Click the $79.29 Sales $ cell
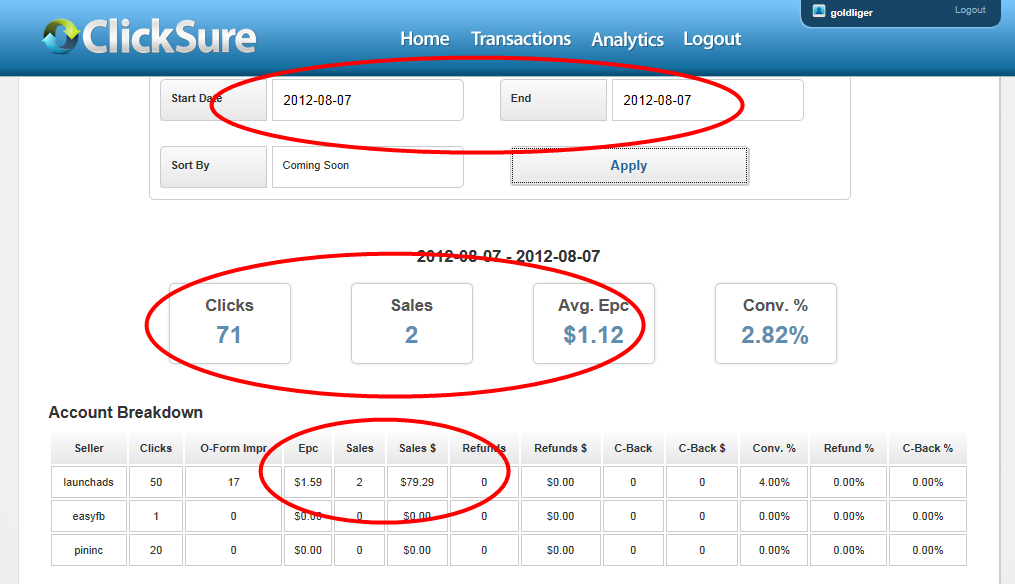 (418, 482)
